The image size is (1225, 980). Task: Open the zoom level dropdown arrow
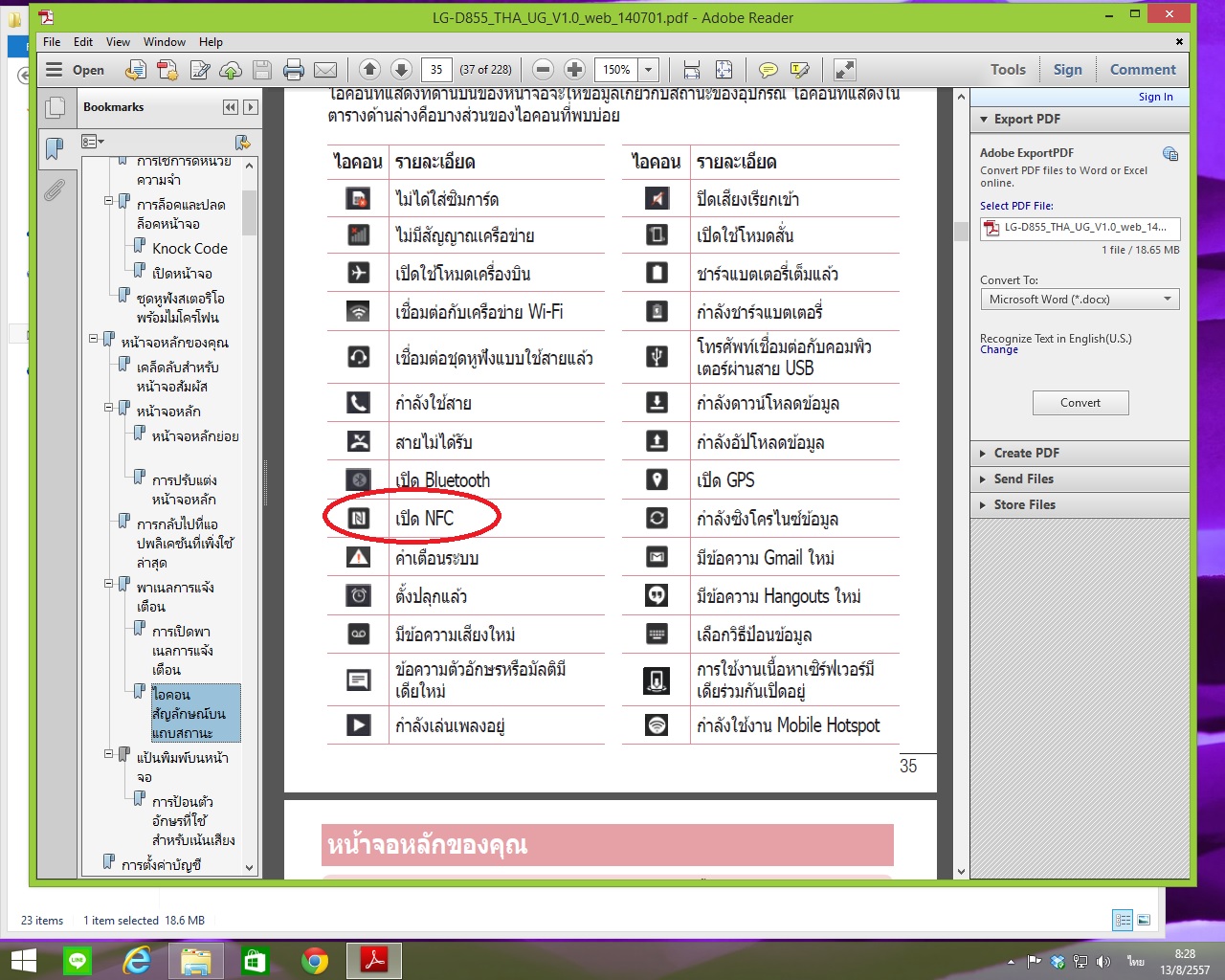(x=648, y=70)
